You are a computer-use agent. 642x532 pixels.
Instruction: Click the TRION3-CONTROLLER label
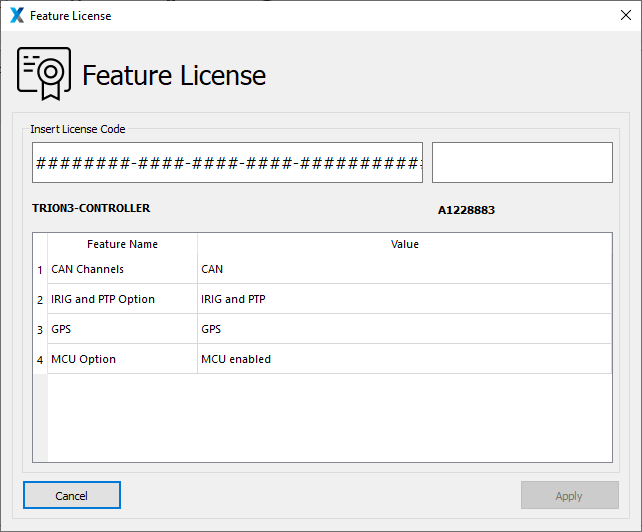(91, 208)
